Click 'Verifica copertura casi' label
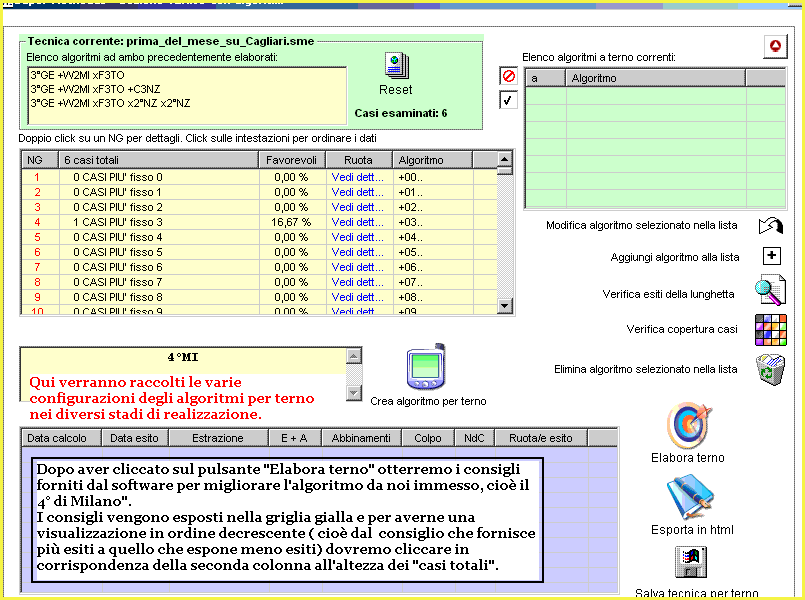This screenshot has height=600, width=805. [682, 329]
